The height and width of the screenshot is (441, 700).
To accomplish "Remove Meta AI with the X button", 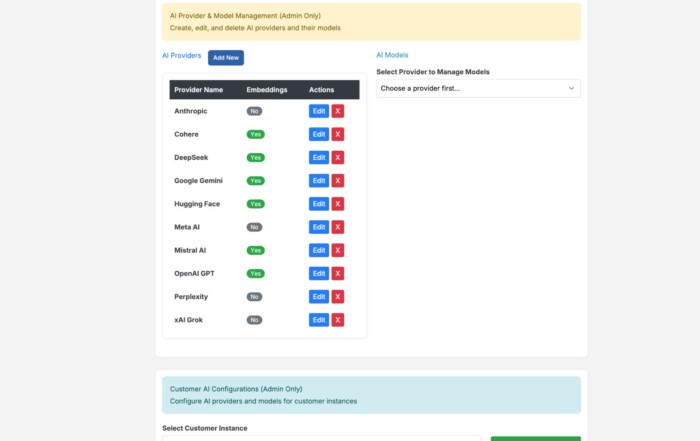I will pyautogui.click(x=338, y=227).
